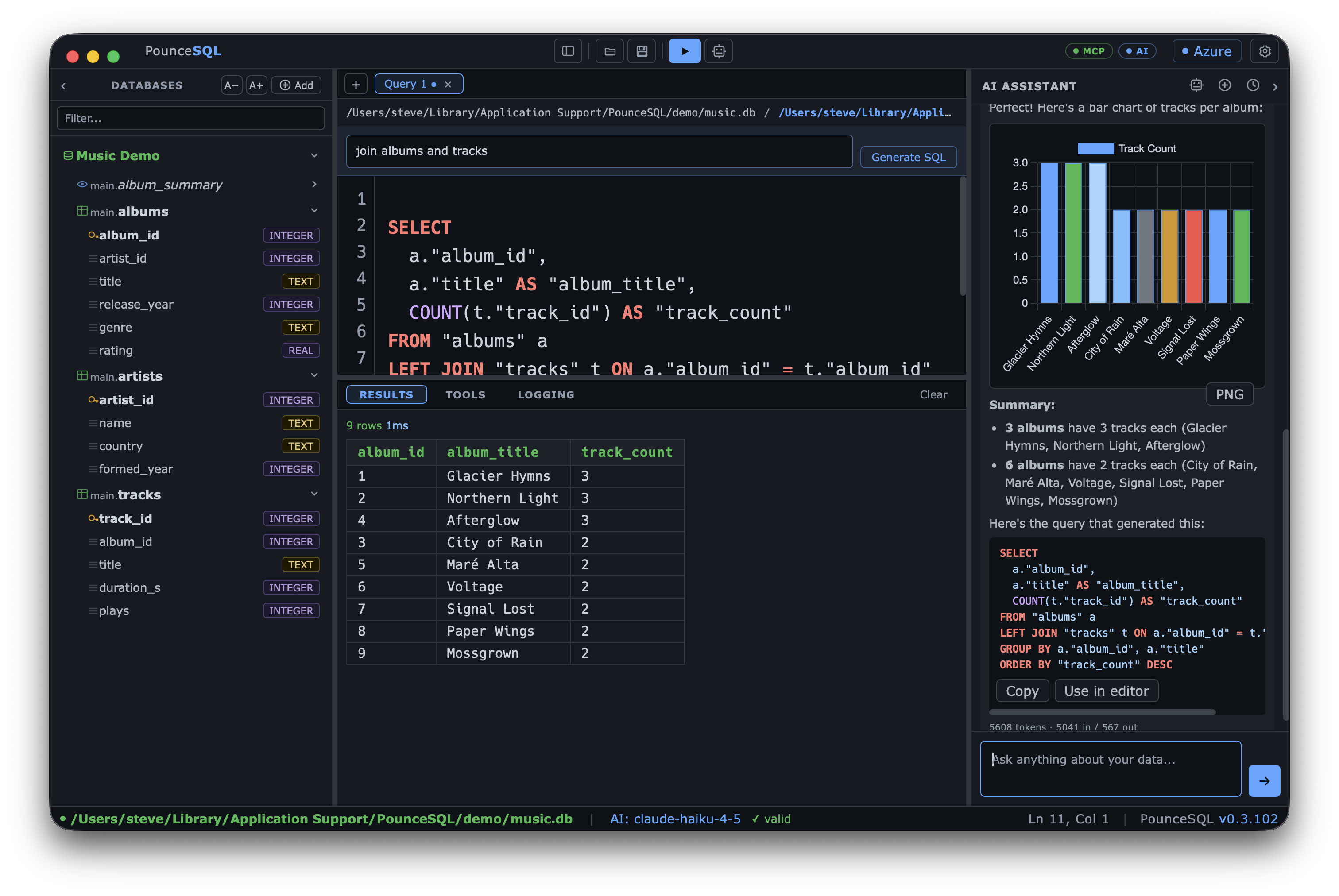This screenshot has width=1339, height=896.
Task: Click the eye icon for album_summary view
Action: [x=82, y=184]
